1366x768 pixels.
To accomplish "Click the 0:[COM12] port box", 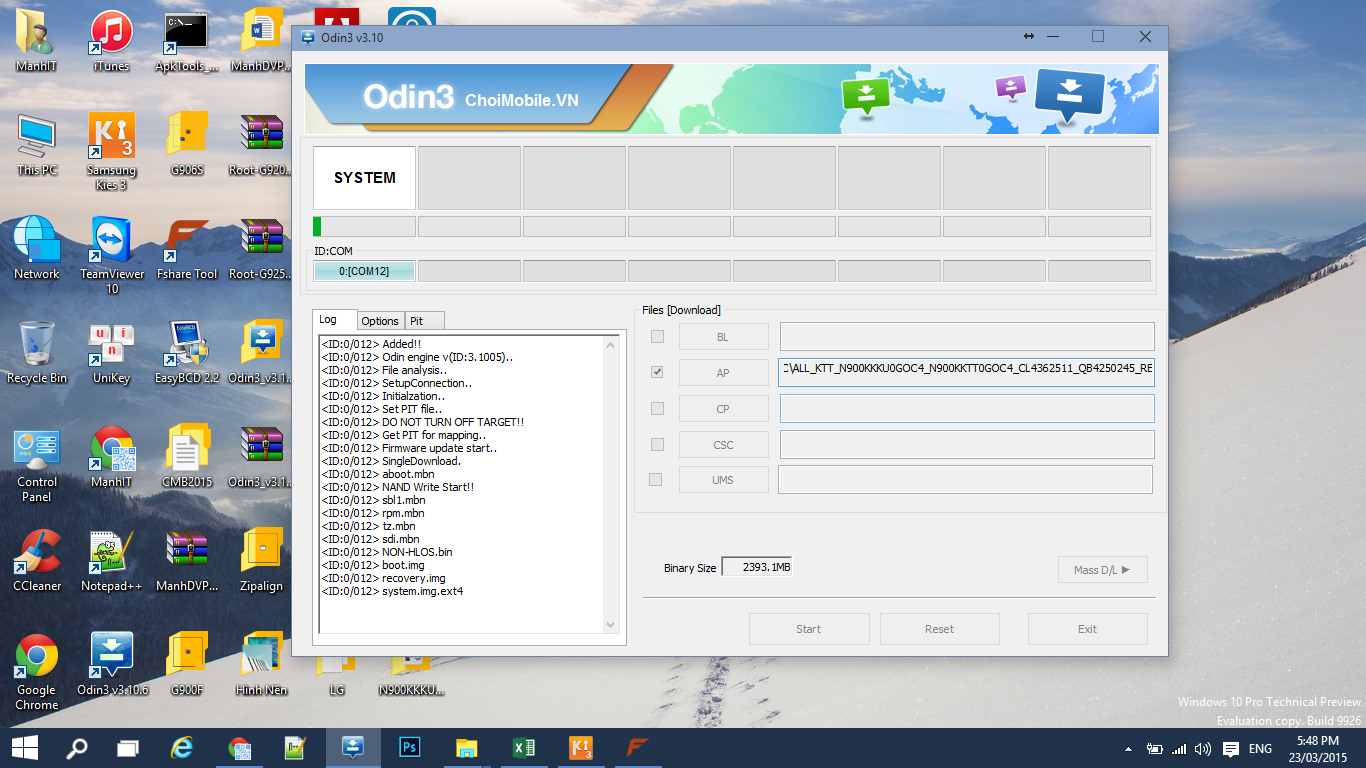I will [x=364, y=271].
